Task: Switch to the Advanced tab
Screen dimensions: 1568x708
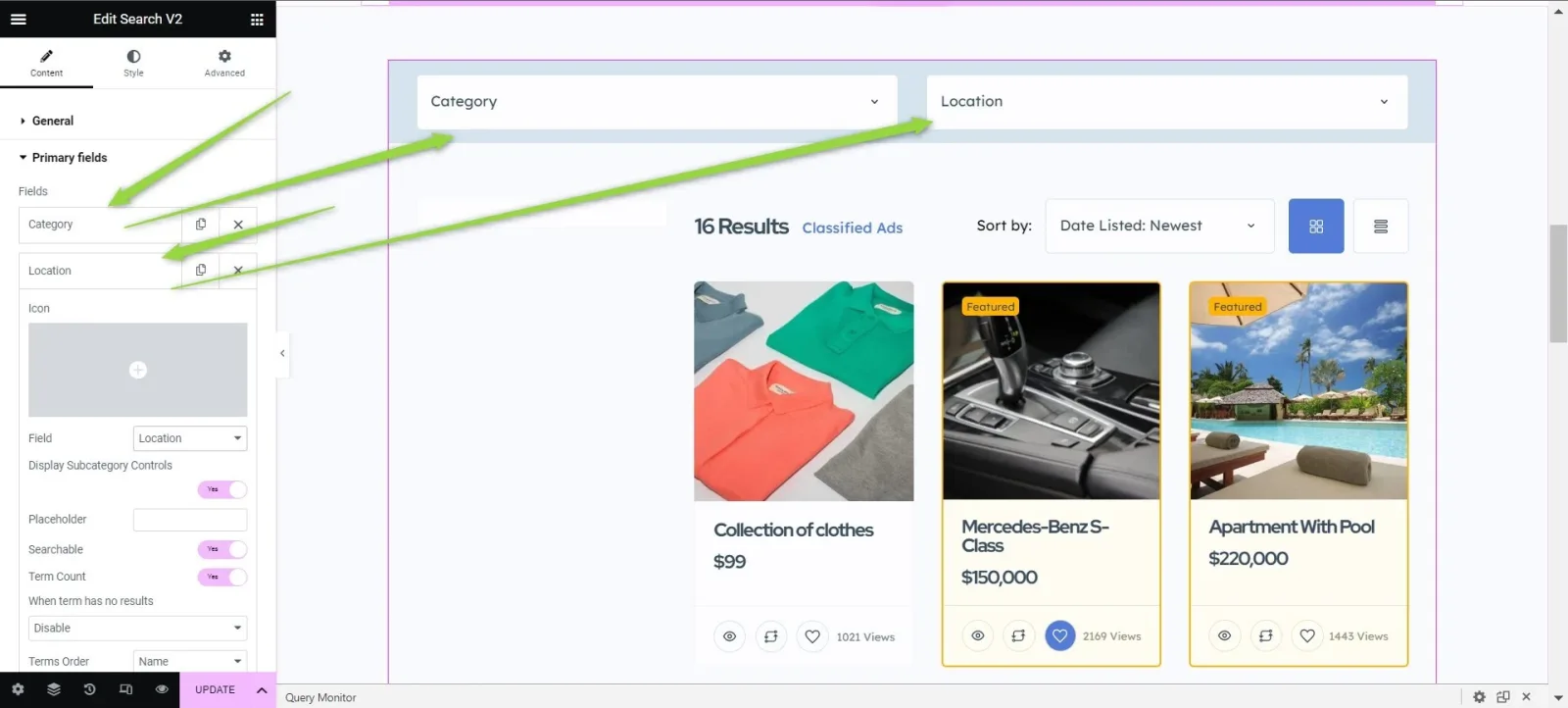Action: 224,64
